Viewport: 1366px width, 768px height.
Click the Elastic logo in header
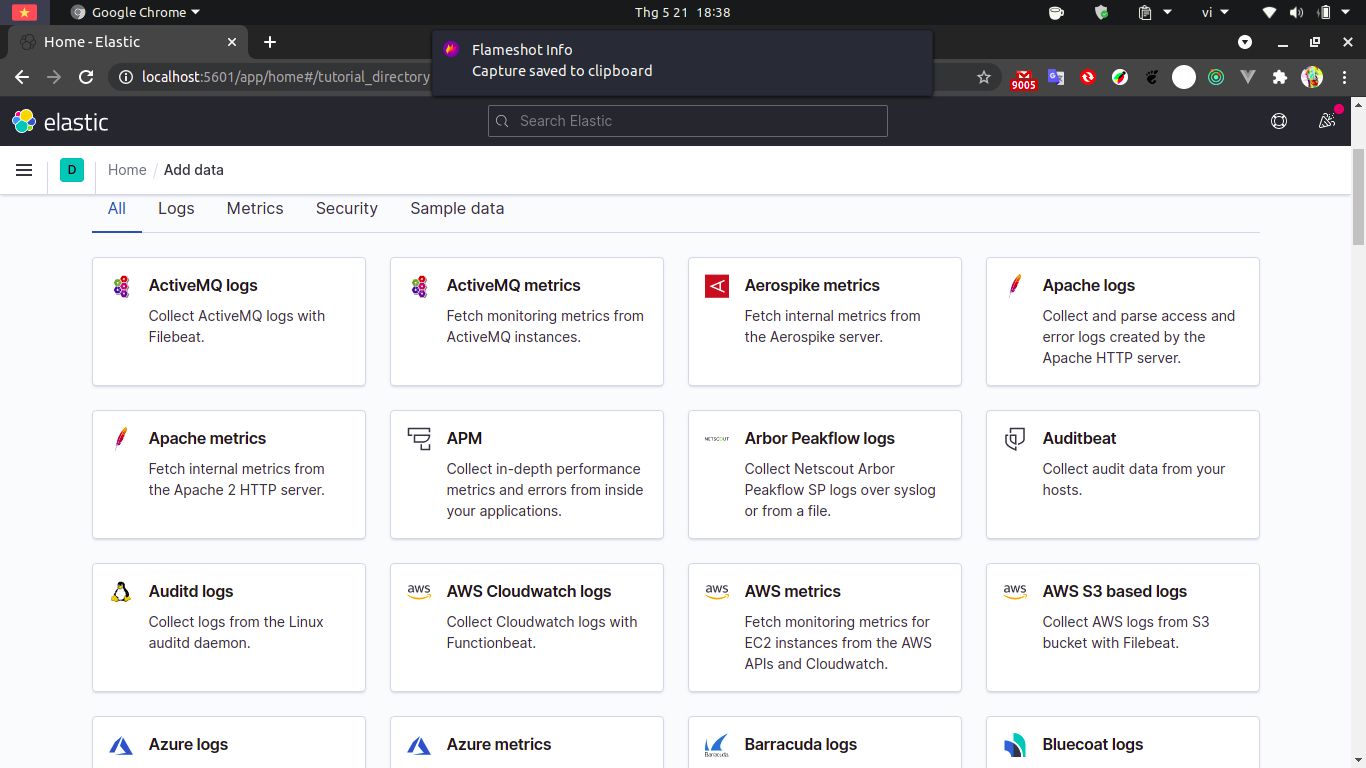[60, 122]
